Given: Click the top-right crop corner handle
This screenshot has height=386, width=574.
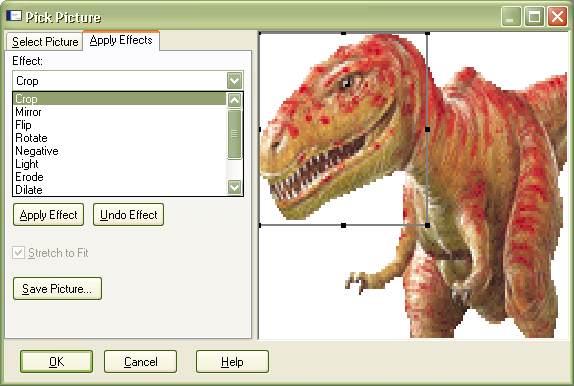Looking at the screenshot, I should point(427,33).
